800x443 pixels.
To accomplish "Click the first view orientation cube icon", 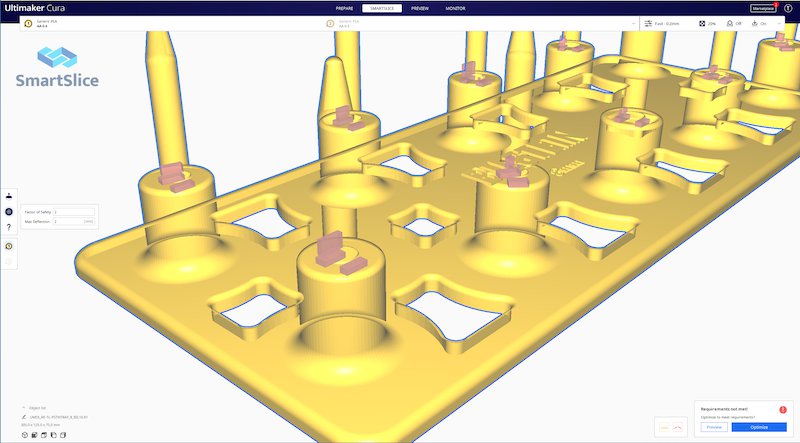I will 23,435.
